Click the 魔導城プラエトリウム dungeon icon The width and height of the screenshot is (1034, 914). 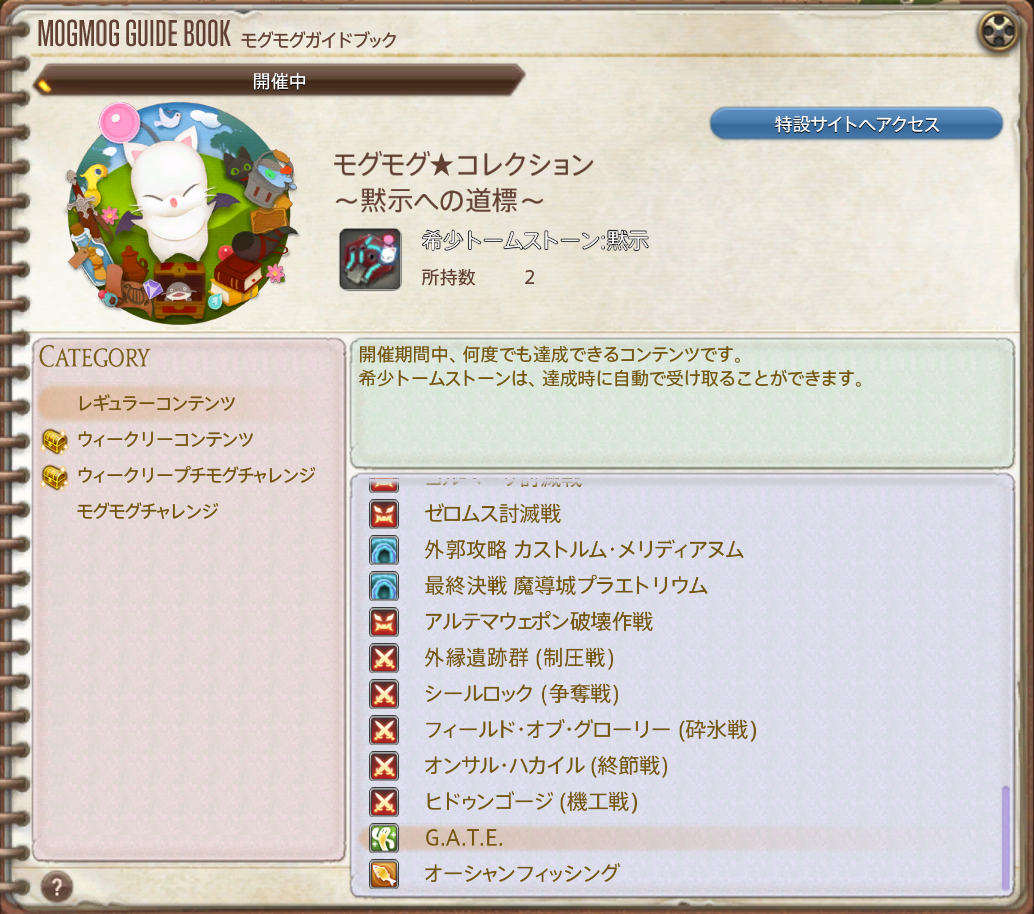tap(384, 586)
